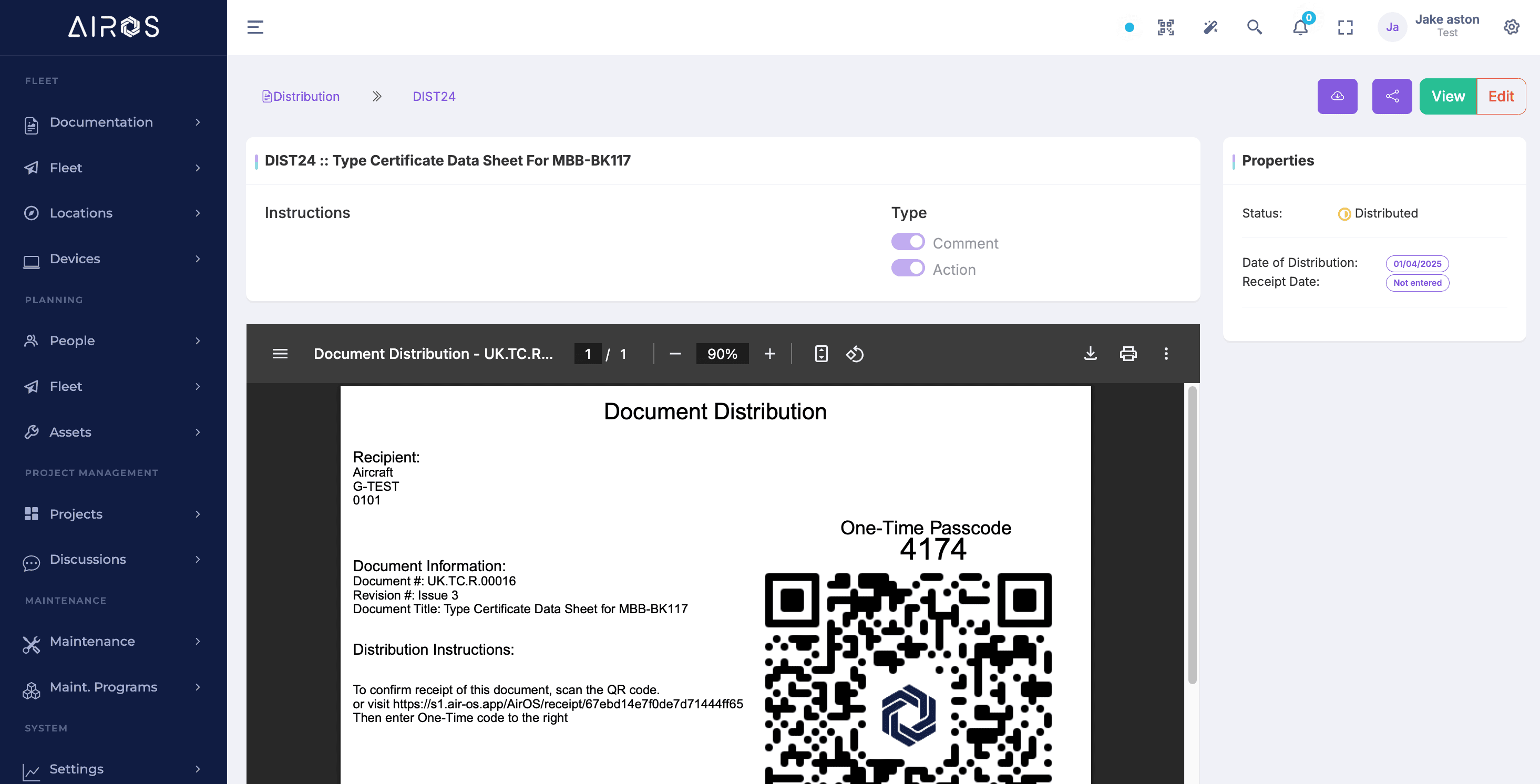The width and height of the screenshot is (1540, 784).
Task: Open the PDF viewer's more options menu
Action: pos(1165,354)
